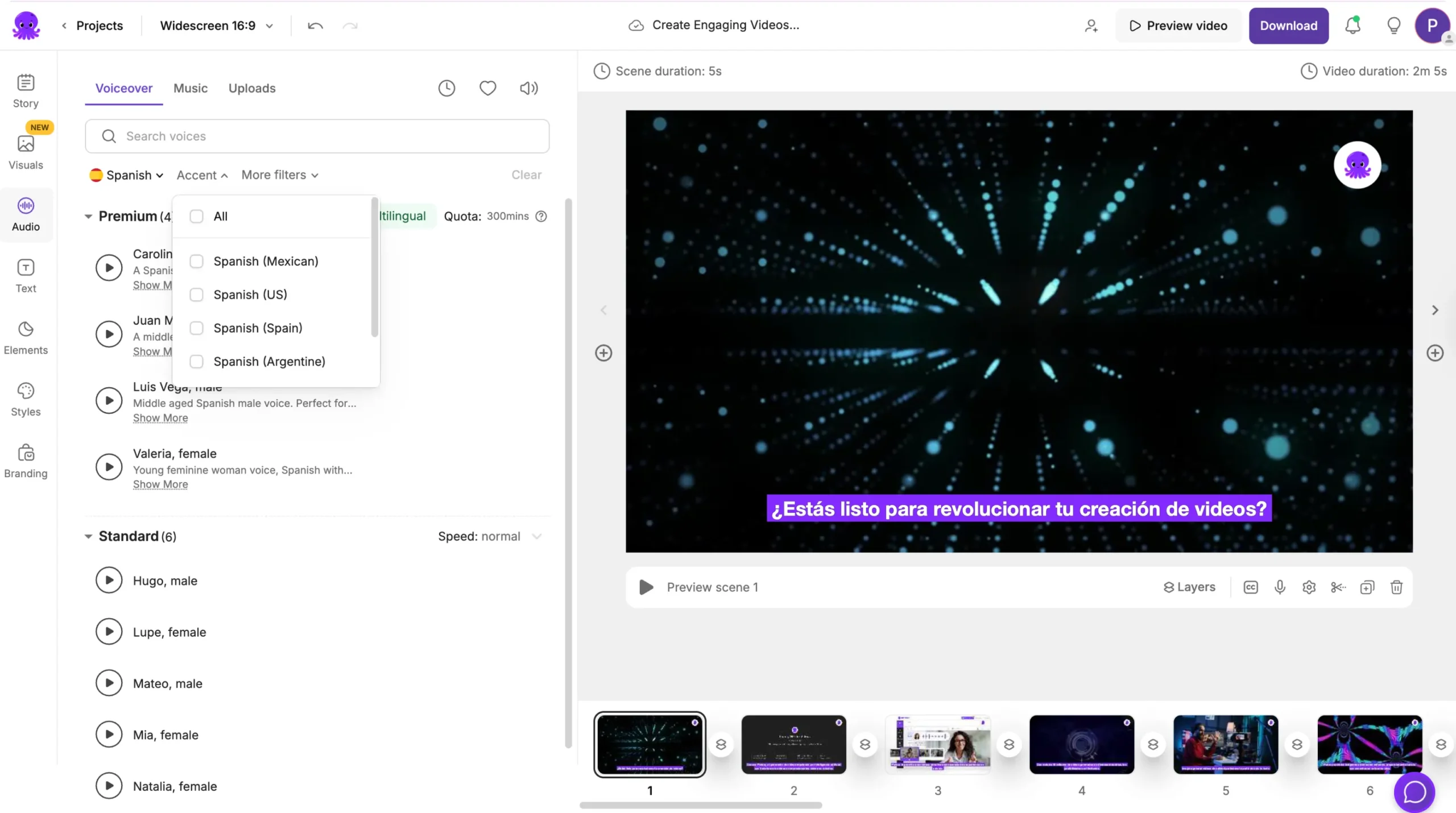This screenshot has width=1456, height=813.
Task: Switch to the Uploads tab
Action: (251, 88)
